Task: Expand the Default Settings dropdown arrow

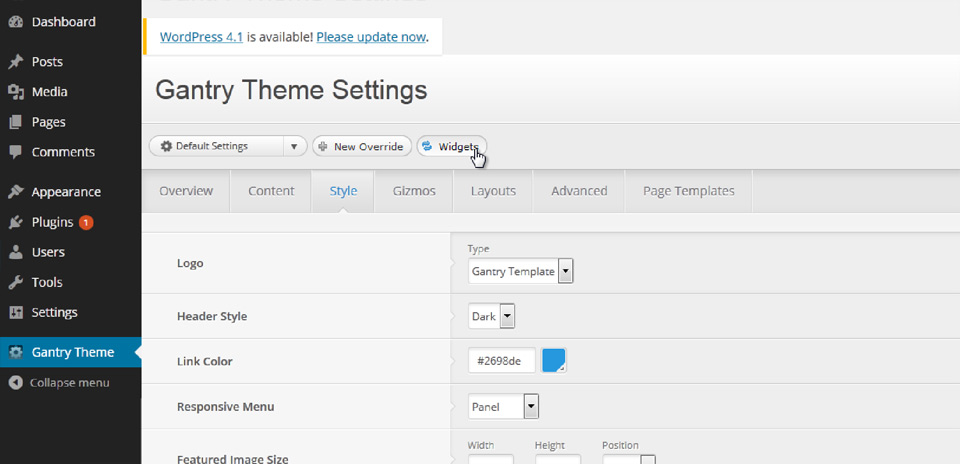Action: coord(294,146)
